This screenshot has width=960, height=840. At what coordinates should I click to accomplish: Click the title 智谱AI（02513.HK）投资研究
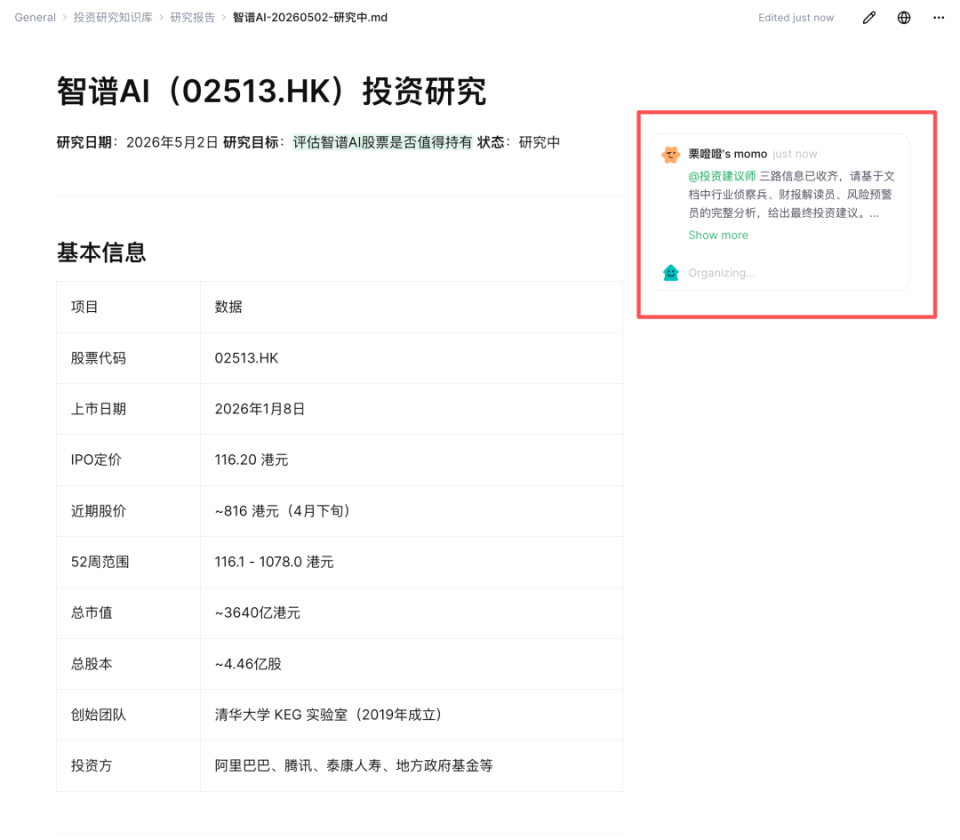(x=271, y=92)
